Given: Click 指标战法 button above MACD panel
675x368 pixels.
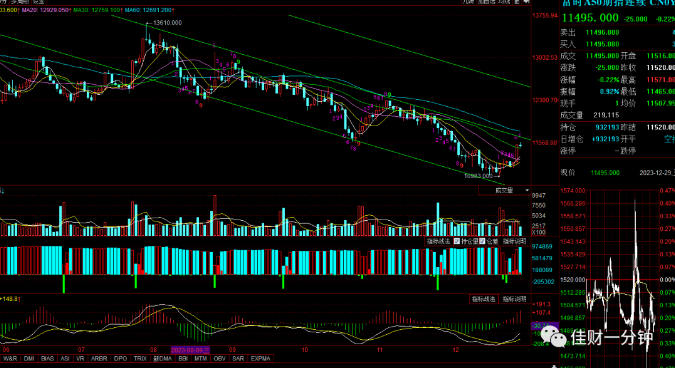Looking at the screenshot, I should point(483,299).
